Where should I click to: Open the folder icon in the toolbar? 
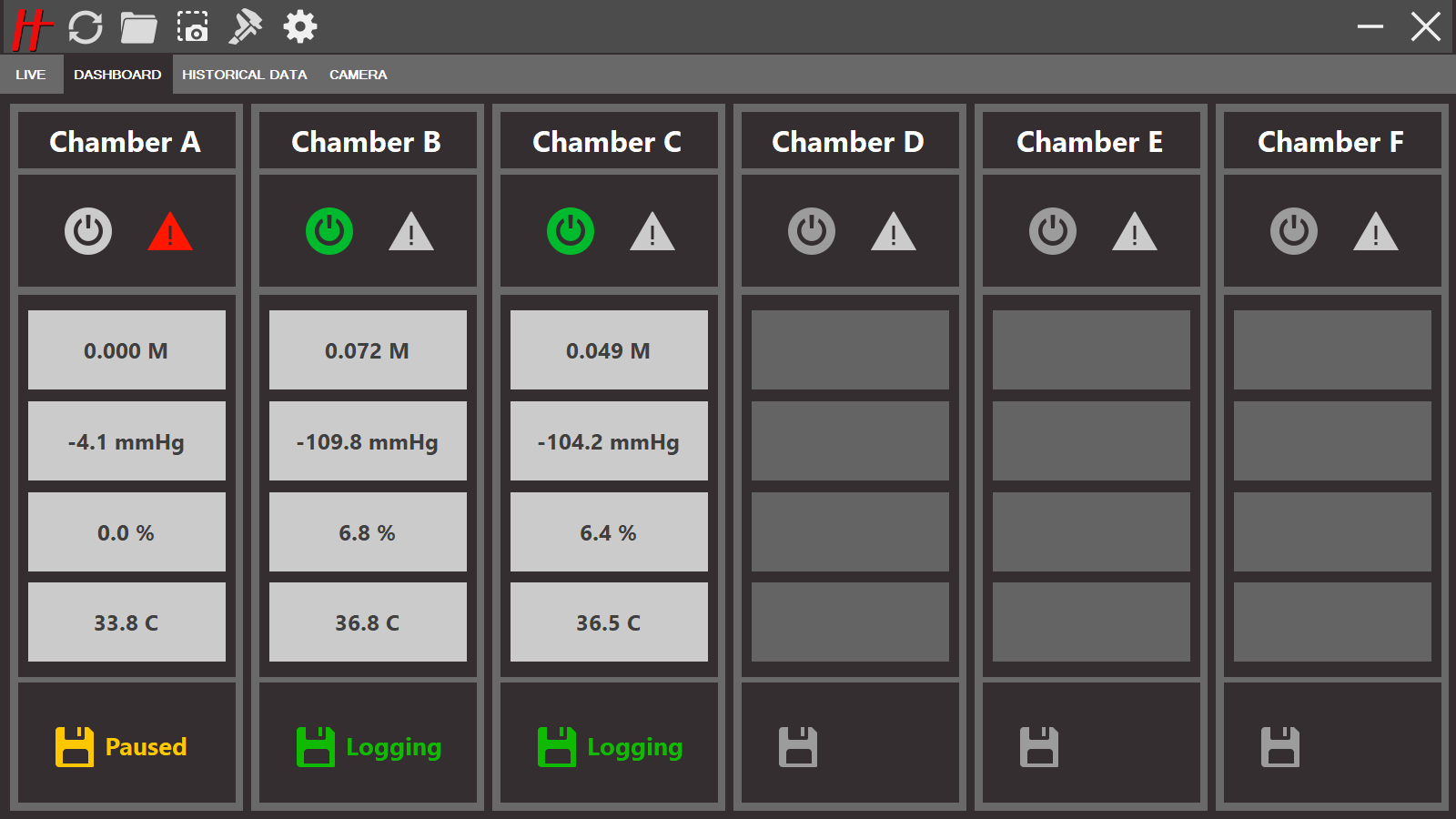coord(138,27)
